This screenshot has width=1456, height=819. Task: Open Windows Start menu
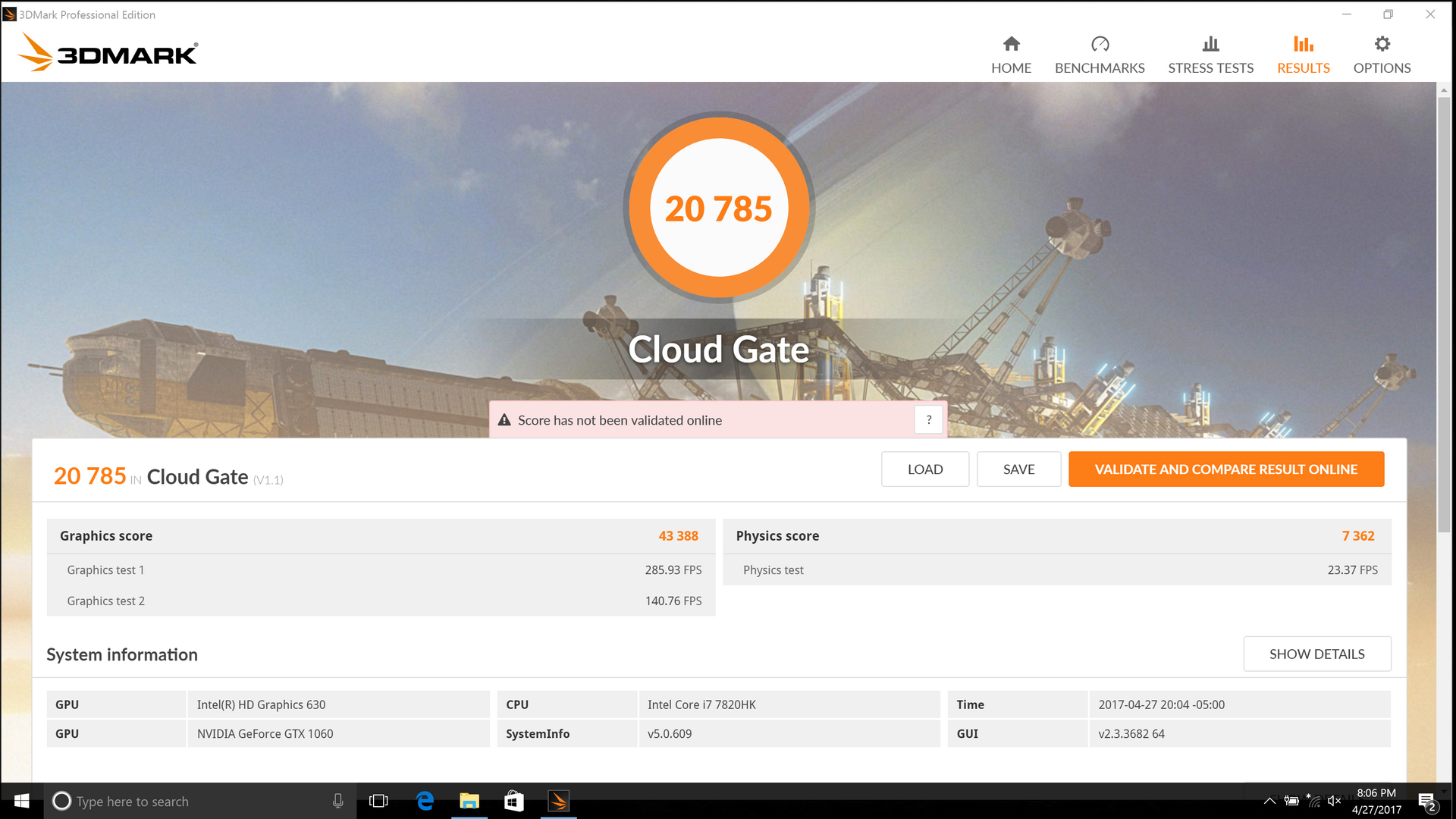[x=21, y=801]
